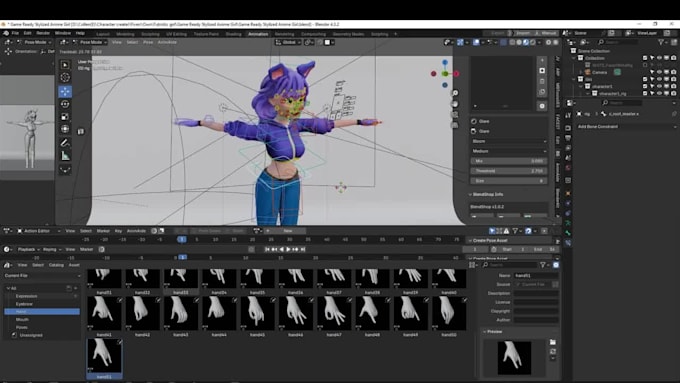
Task: Toggle render camera icon for character1 row
Action: point(673,86)
